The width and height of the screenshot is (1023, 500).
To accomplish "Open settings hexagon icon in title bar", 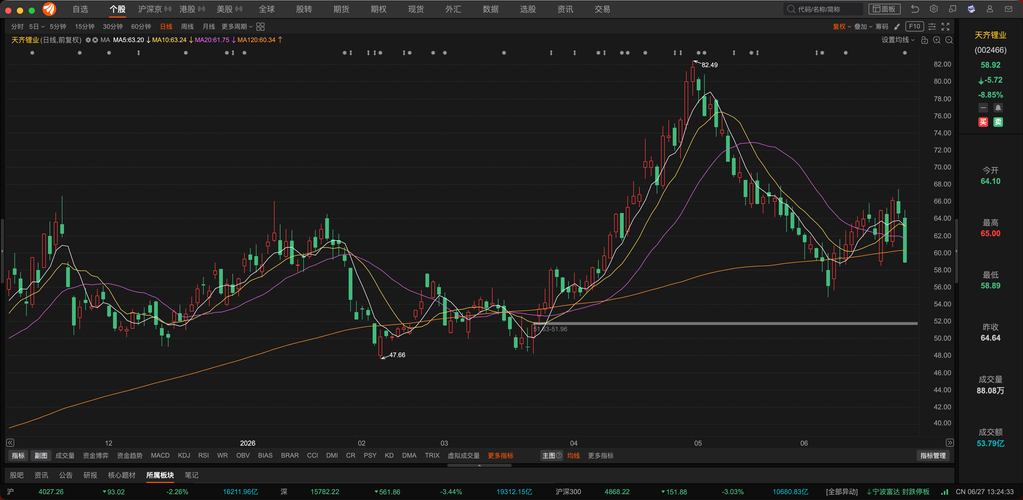I will click(934, 9).
